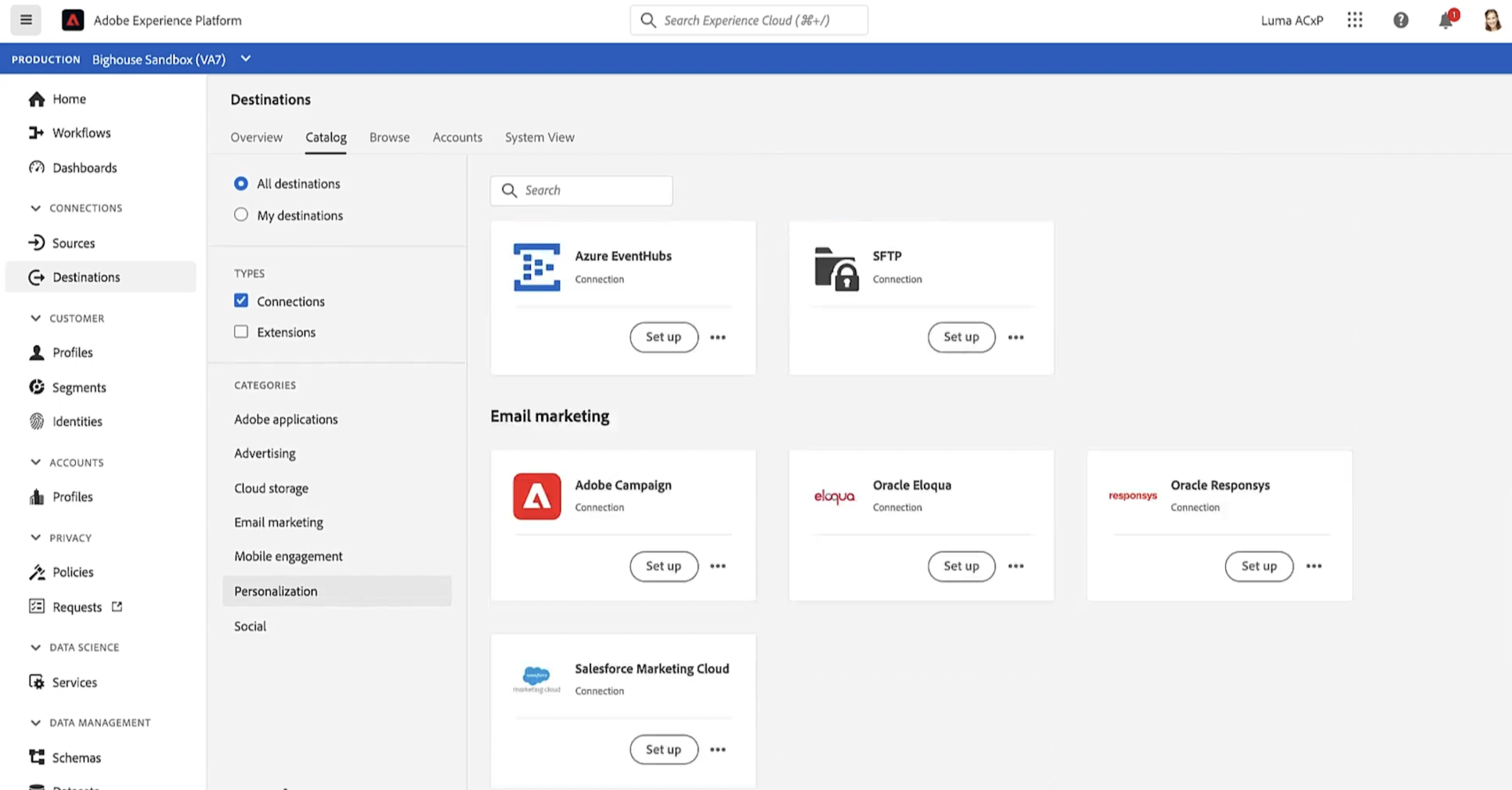The image size is (1512, 790).
Task: Open Policies in the sidebar
Action: click(61, 572)
